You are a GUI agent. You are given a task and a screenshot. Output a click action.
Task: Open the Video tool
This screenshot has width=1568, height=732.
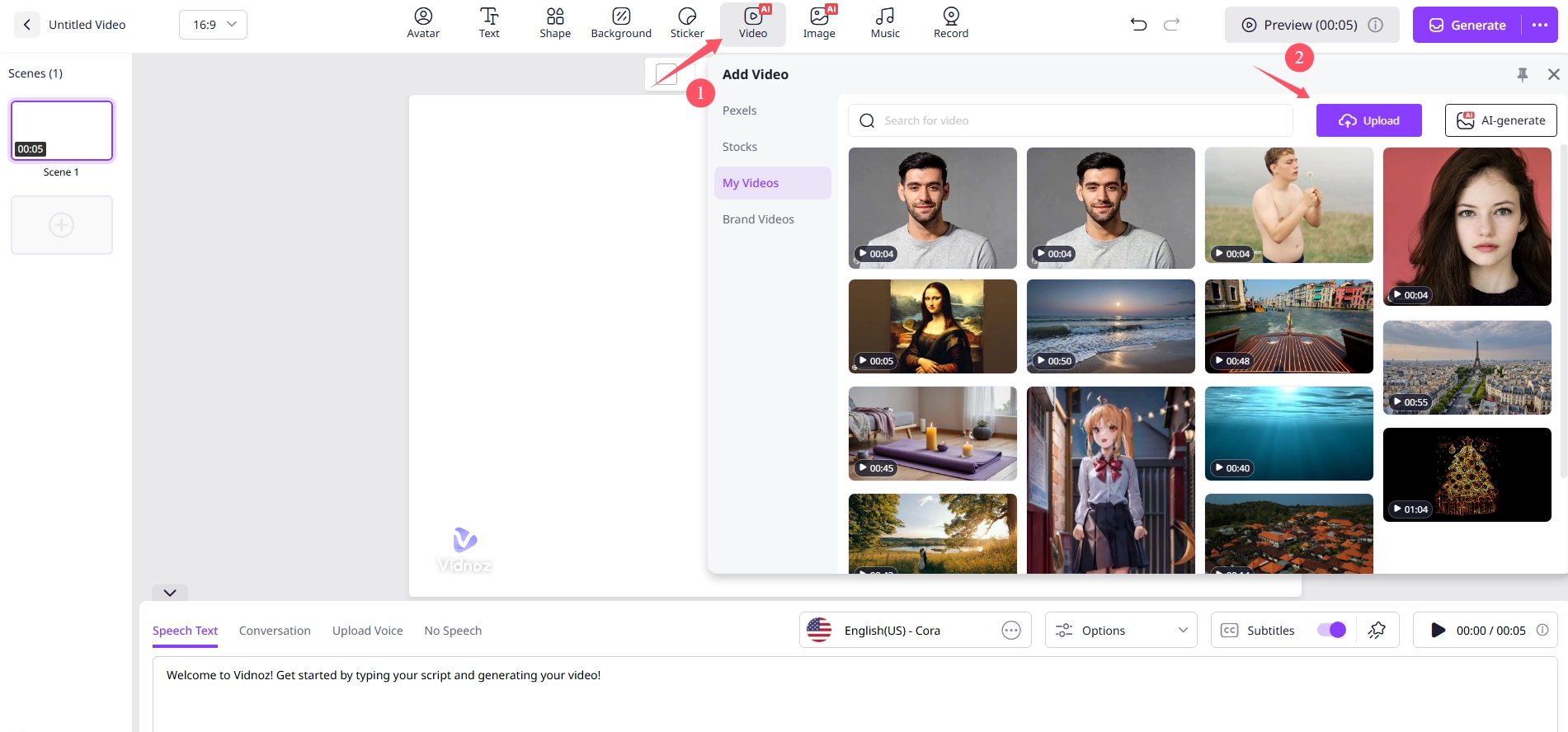pyautogui.click(x=753, y=24)
